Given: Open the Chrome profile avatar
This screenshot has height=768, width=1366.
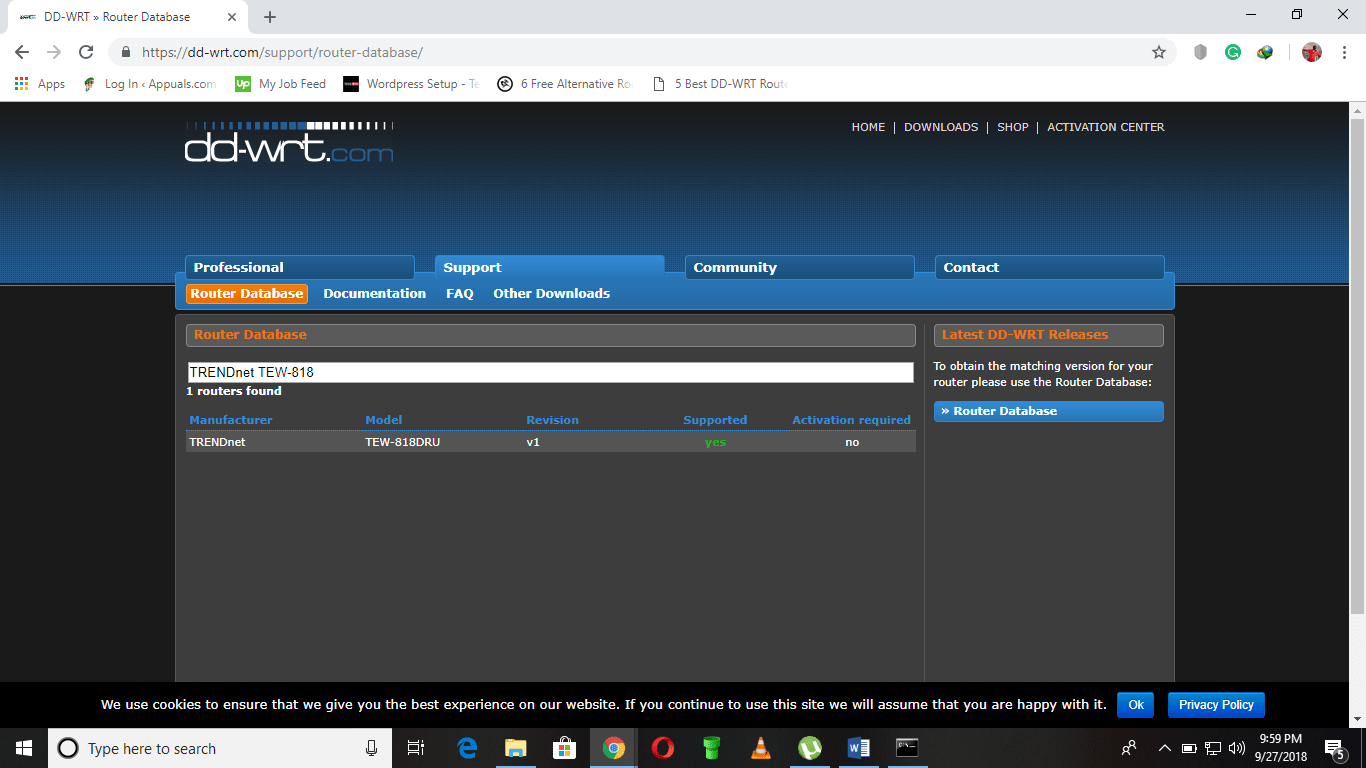Looking at the screenshot, I should pyautogui.click(x=1312, y=52).
